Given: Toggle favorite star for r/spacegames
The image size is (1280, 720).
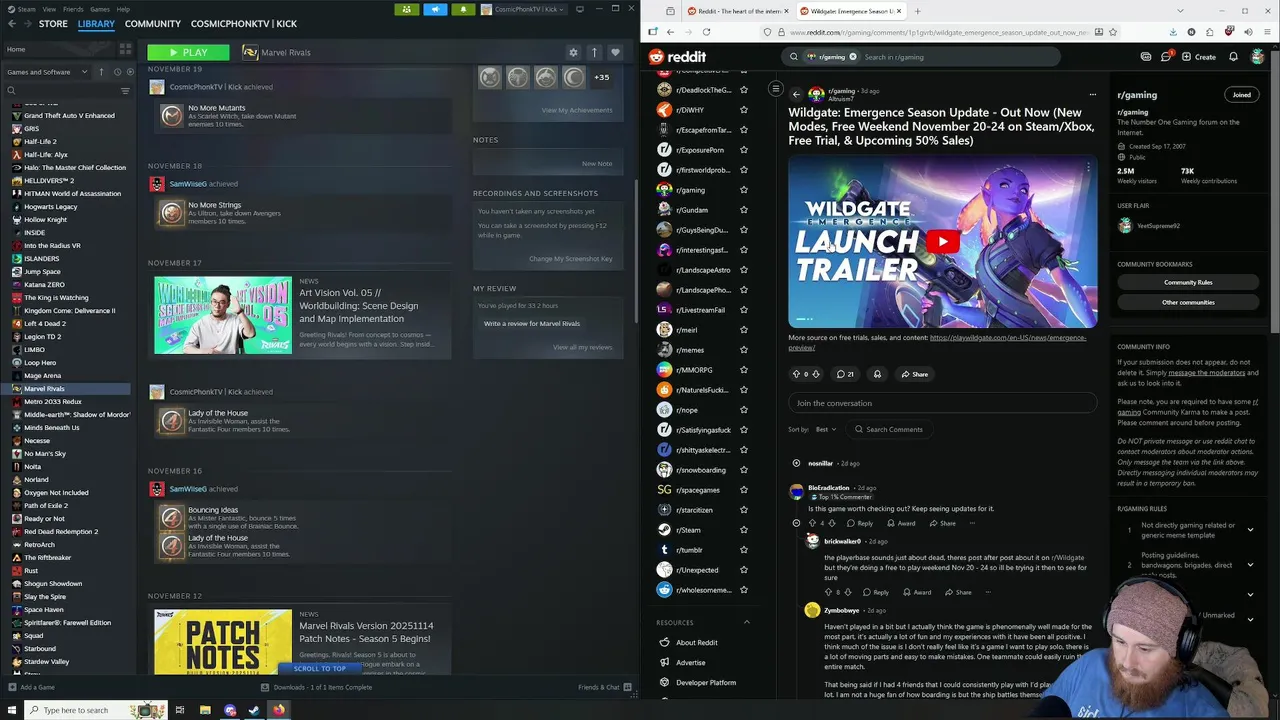Looking at the screenshot, I should click(x=743, y=490).
